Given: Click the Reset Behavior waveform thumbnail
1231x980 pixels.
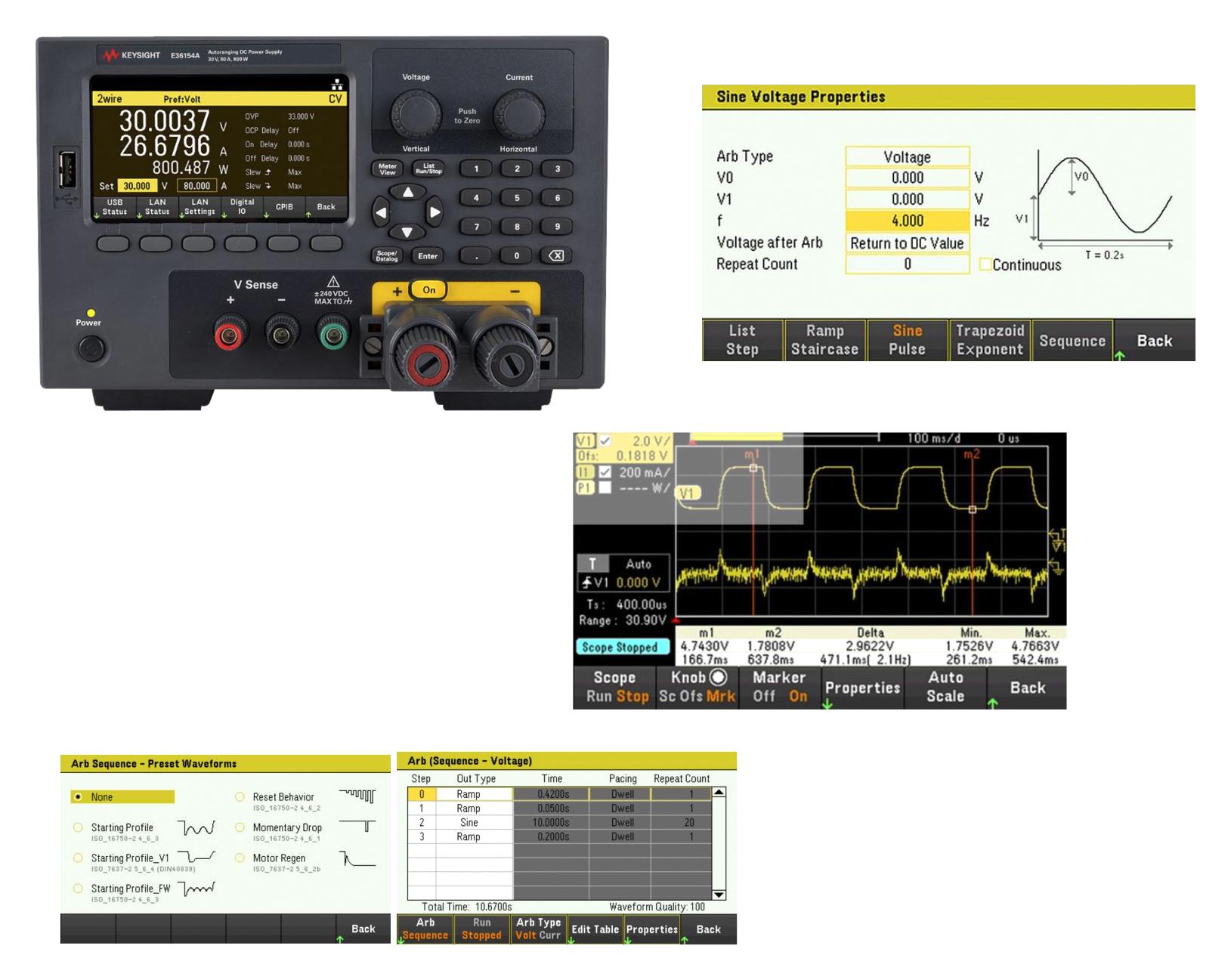Looking at the screenshot, I should pyautogui.click(x=357, y=796).
